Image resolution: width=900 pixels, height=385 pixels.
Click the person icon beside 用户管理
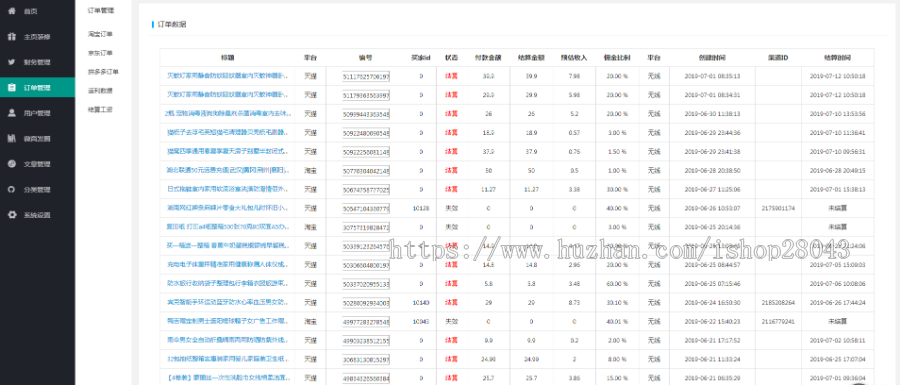point(11,113)
